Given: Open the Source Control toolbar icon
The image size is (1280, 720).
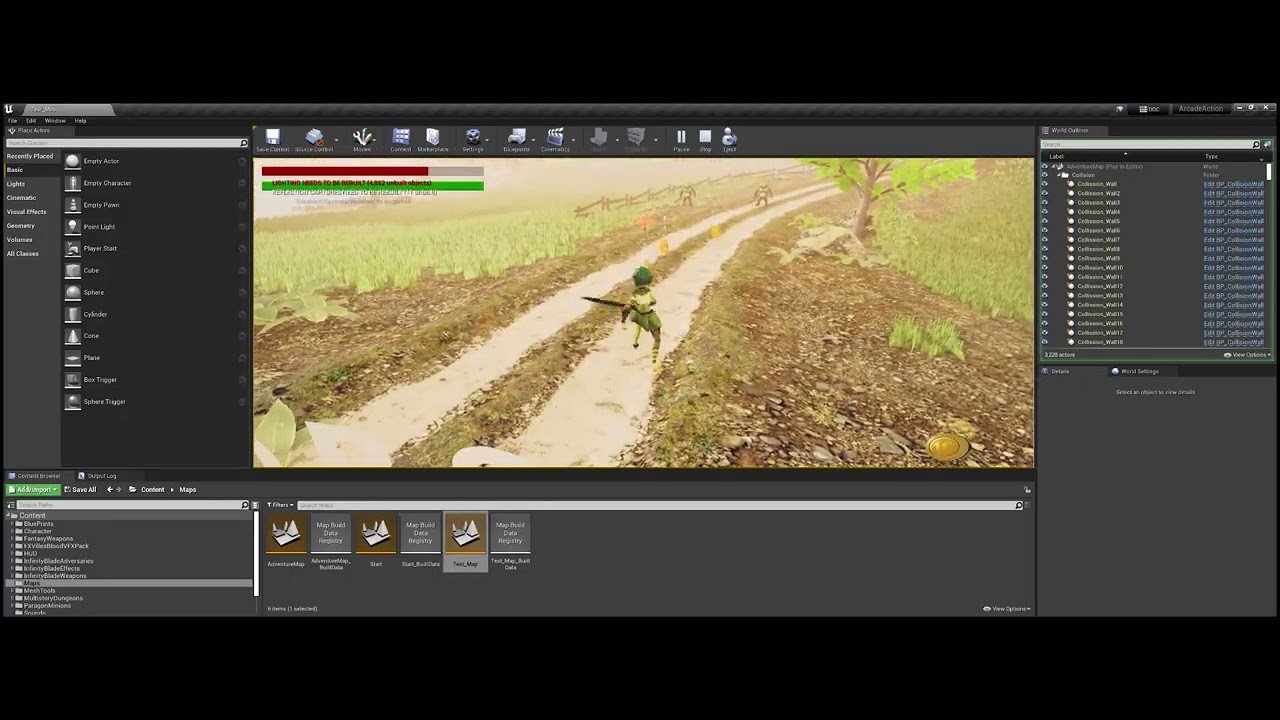Looking at the screenshot, I should point(314,140).
